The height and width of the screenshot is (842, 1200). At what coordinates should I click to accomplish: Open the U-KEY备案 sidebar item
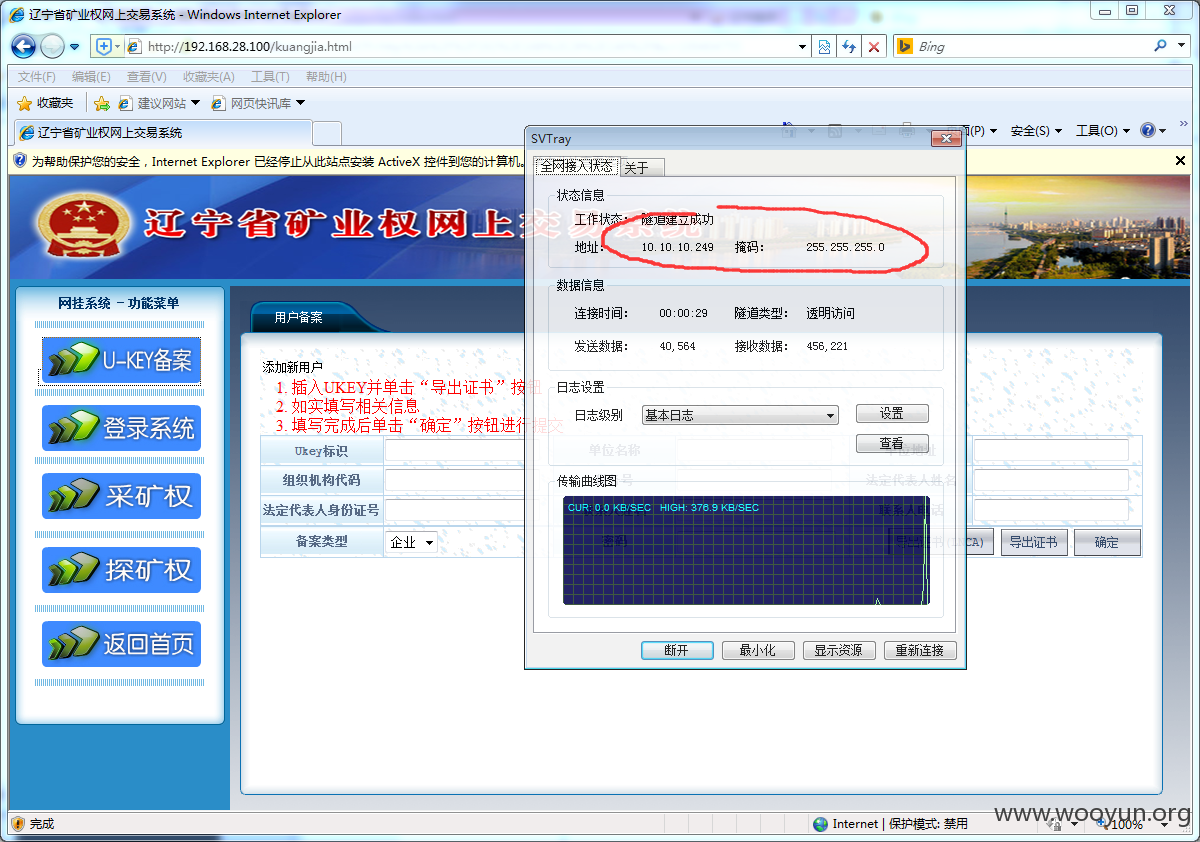click(121, 361)
